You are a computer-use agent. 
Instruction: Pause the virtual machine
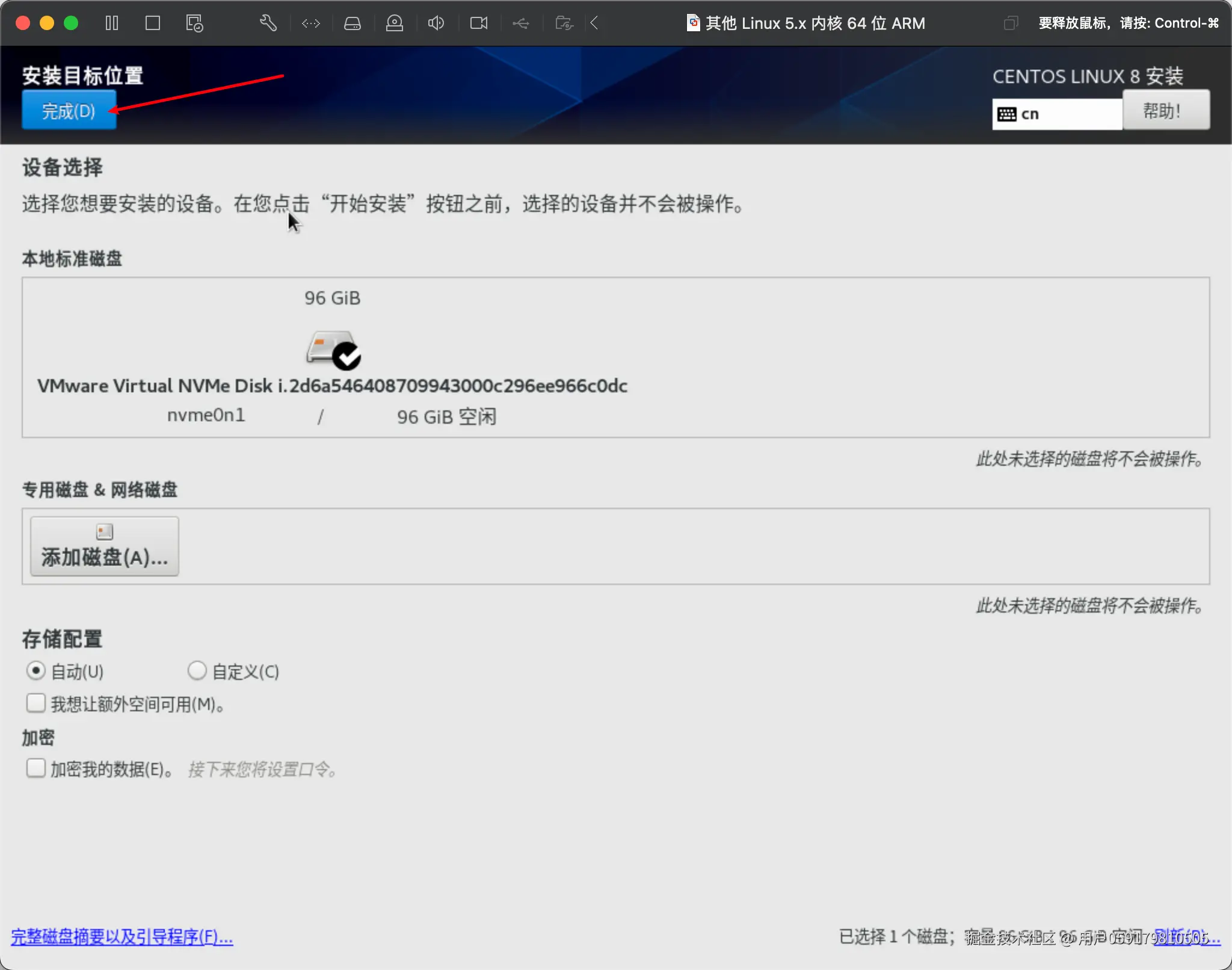point(112,23)
